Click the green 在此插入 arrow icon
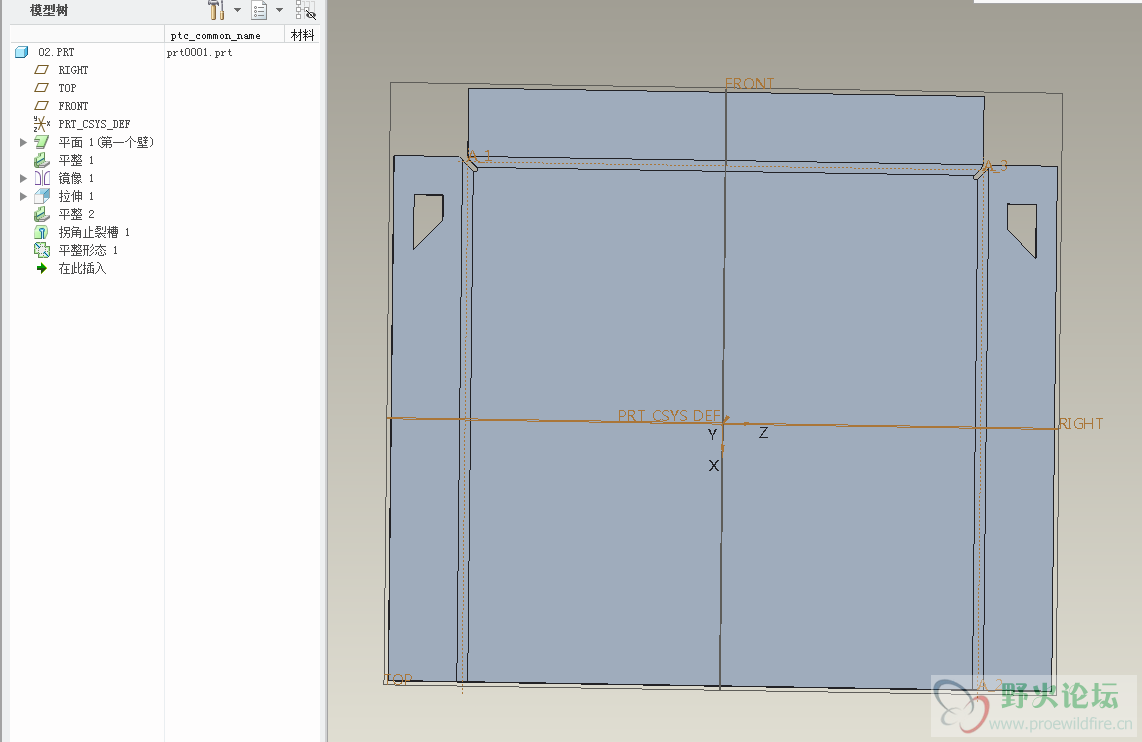The image size is (1142, 742). tap(42, 268)
